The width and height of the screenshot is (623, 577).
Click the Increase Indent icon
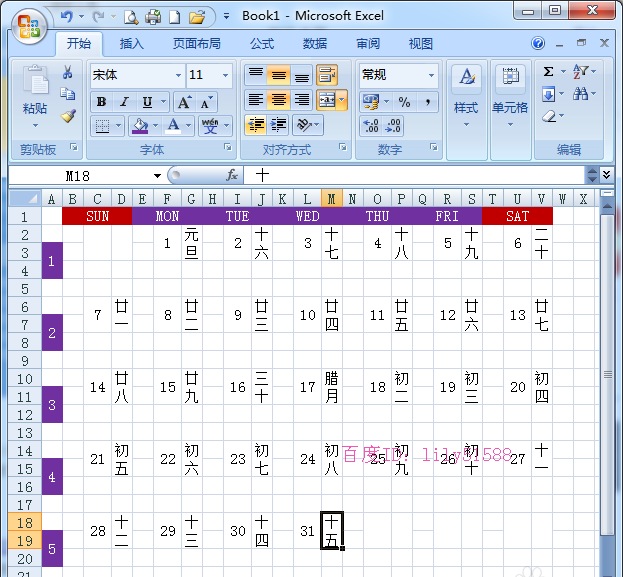click(279, 125)
